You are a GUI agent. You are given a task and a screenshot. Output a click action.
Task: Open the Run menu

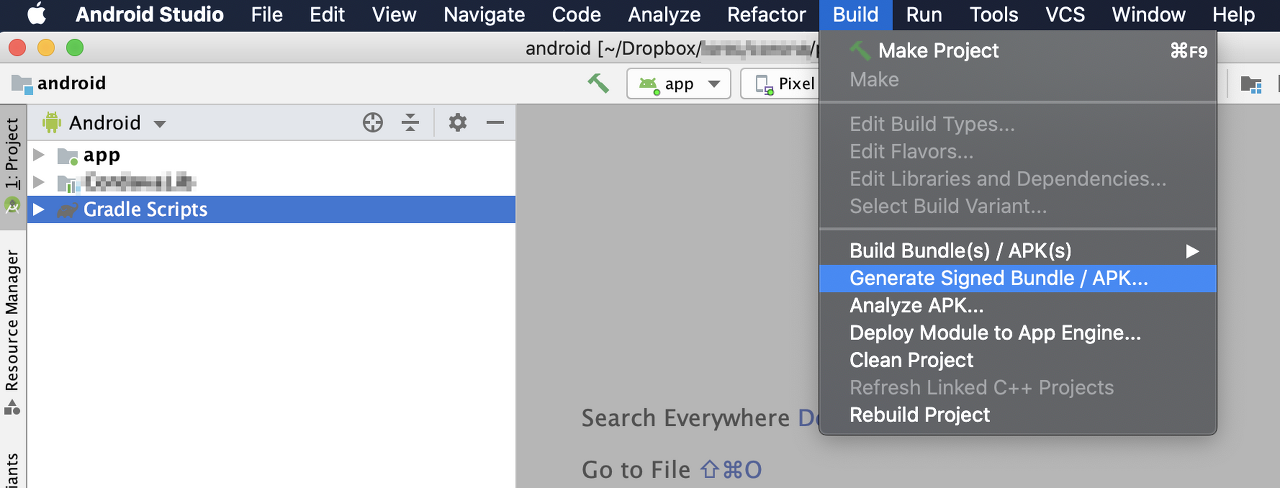(x=924, y=14)
